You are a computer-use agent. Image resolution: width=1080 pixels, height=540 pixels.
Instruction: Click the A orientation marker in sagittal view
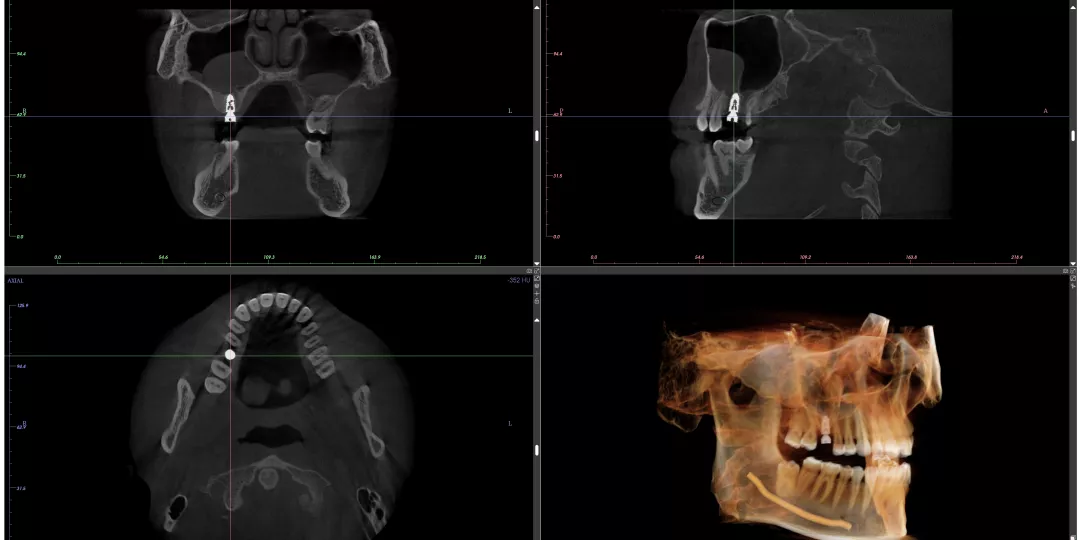pos(1045,110)
